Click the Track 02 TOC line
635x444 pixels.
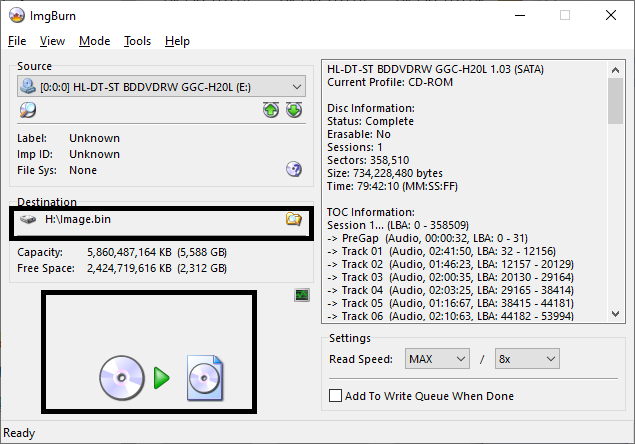point(450,264)
